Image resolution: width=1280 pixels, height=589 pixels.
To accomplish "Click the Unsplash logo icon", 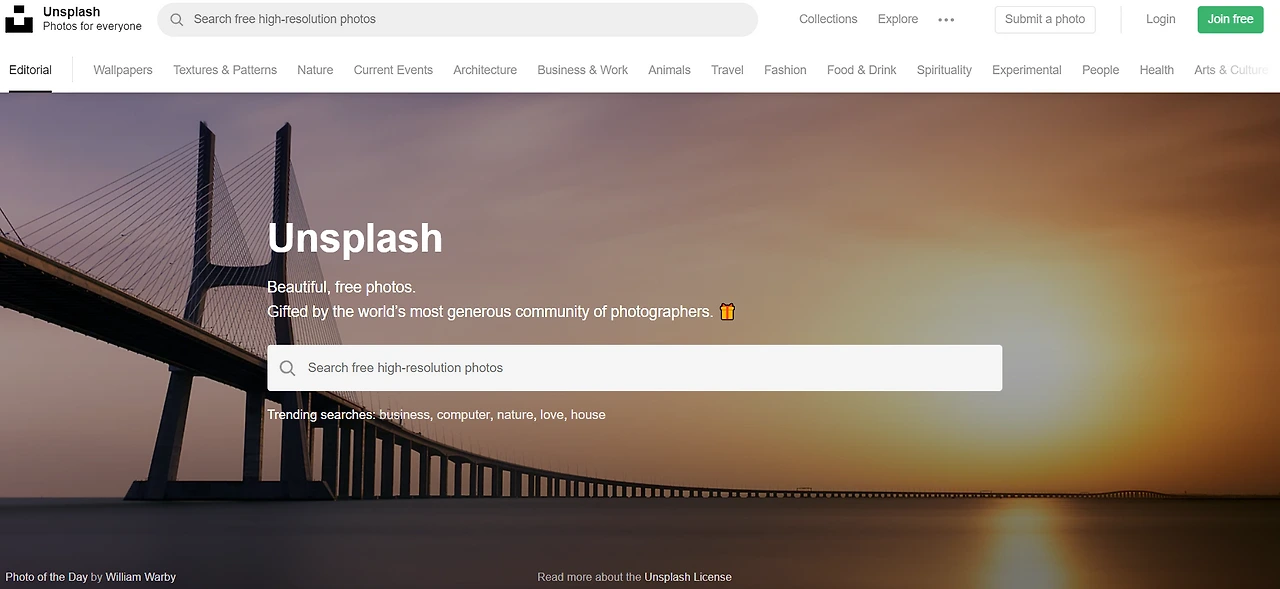I will 19,19.
